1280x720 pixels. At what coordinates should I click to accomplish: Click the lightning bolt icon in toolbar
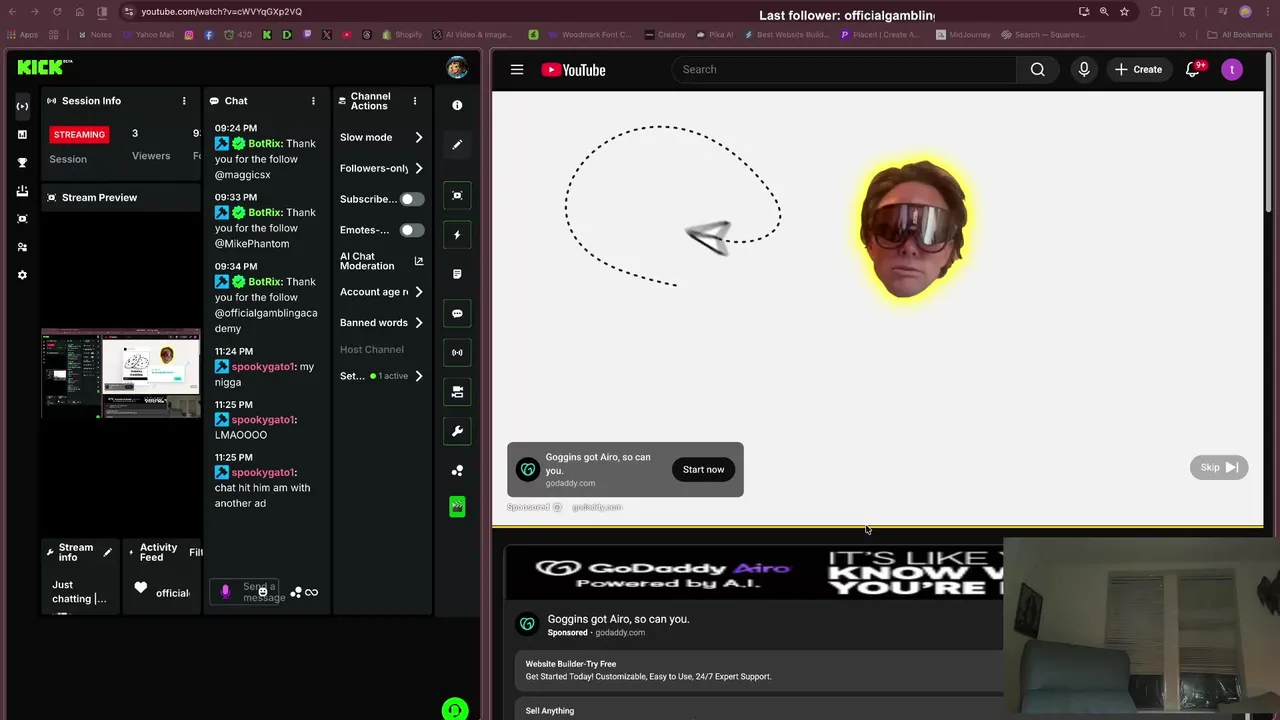457,235
